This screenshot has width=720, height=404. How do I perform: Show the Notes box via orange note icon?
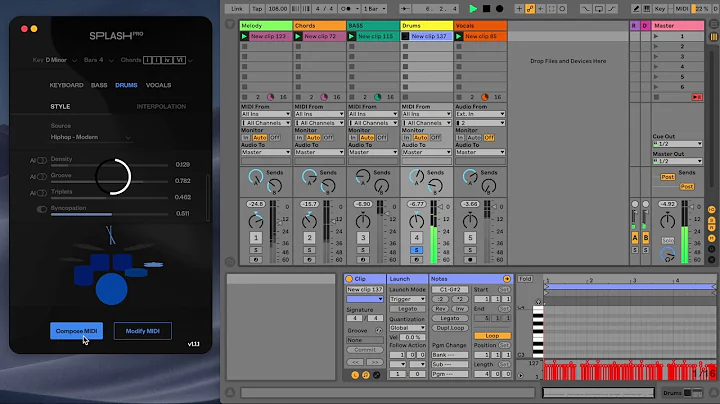coord(366,375)
